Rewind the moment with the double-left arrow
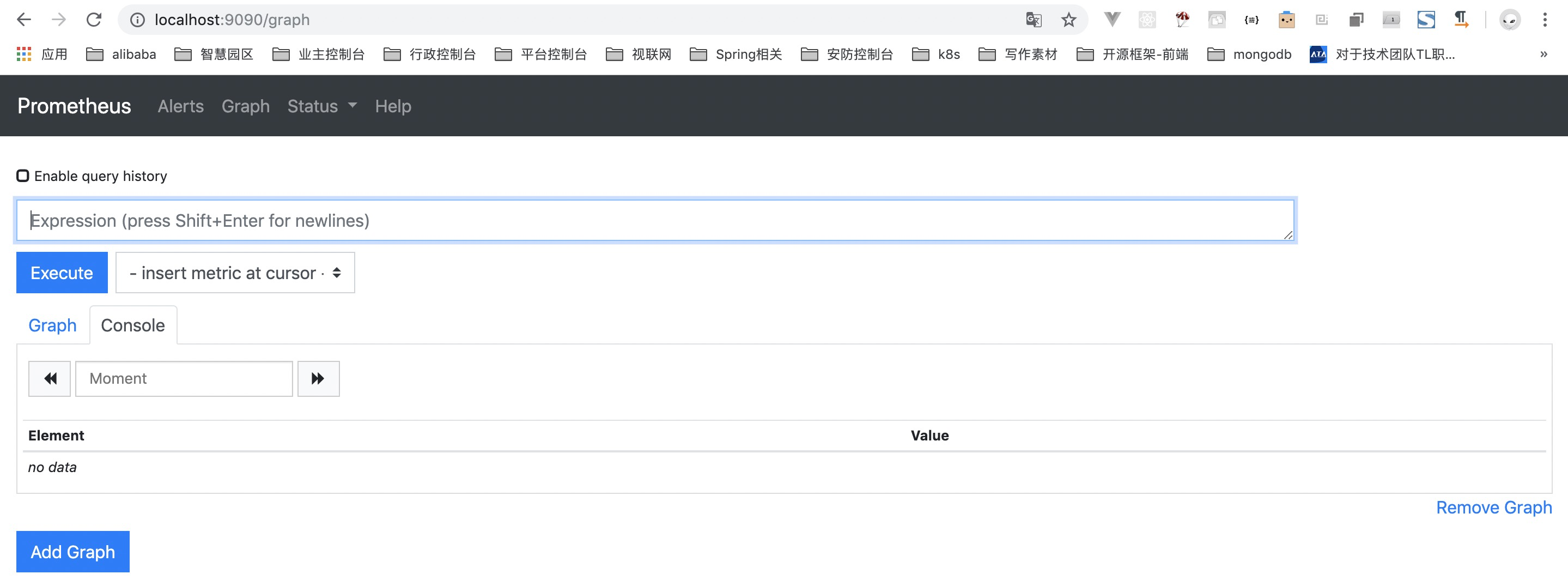 point(50,379)
